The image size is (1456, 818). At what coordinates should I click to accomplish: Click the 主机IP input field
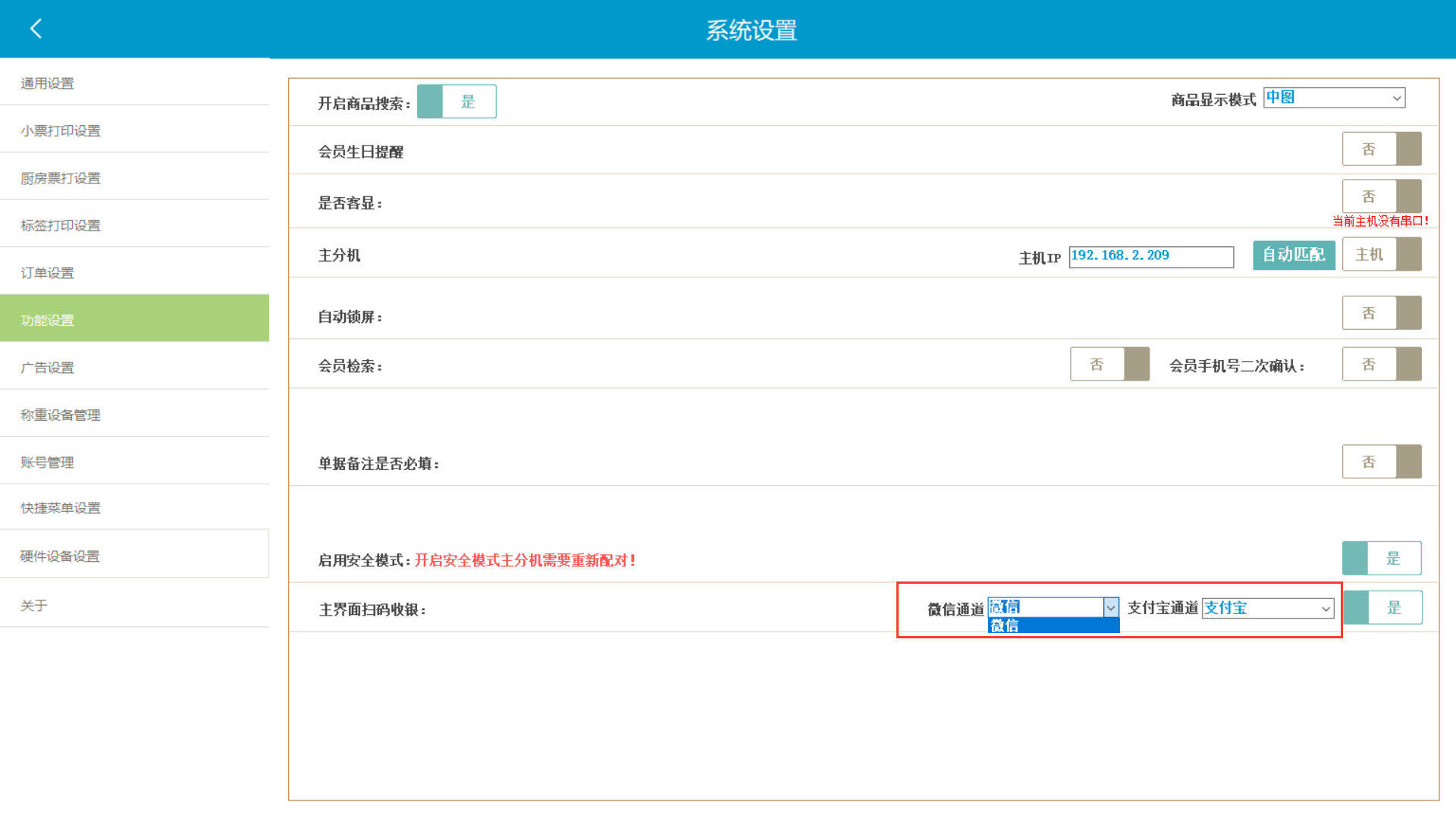(x=1151, y=256)
